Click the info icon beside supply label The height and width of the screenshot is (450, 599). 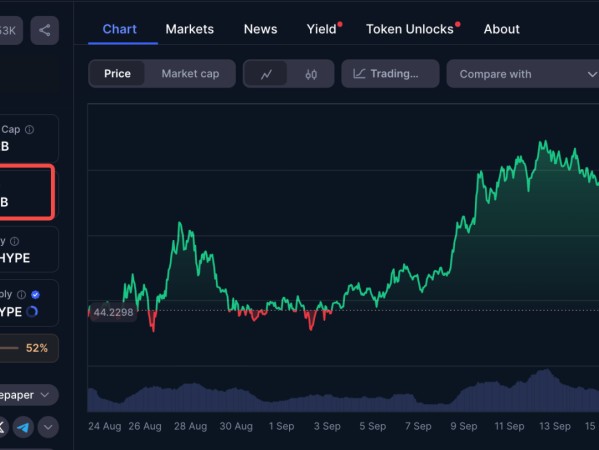click(x=21, y=295)
